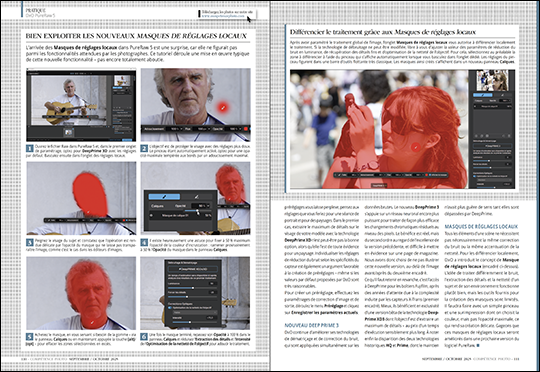
Task: Select the eraser tab in step 4 panel
Action: click(197, 197)
